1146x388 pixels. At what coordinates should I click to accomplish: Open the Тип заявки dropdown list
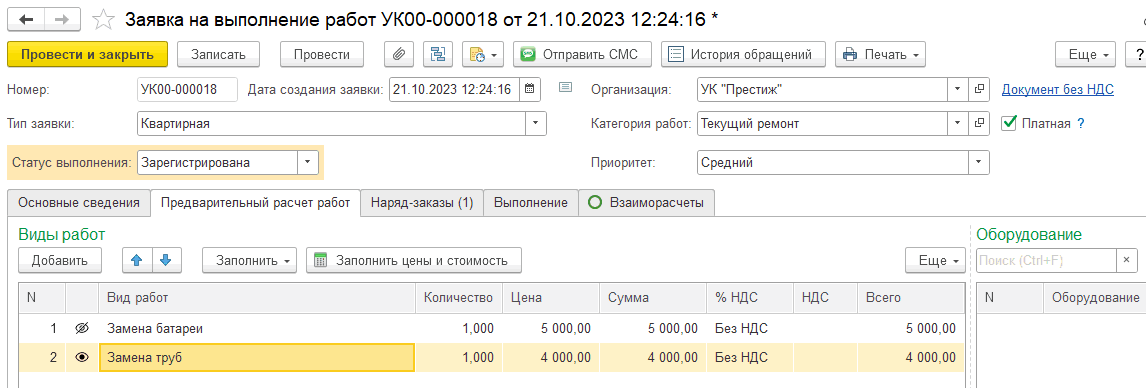pos(536,123)
